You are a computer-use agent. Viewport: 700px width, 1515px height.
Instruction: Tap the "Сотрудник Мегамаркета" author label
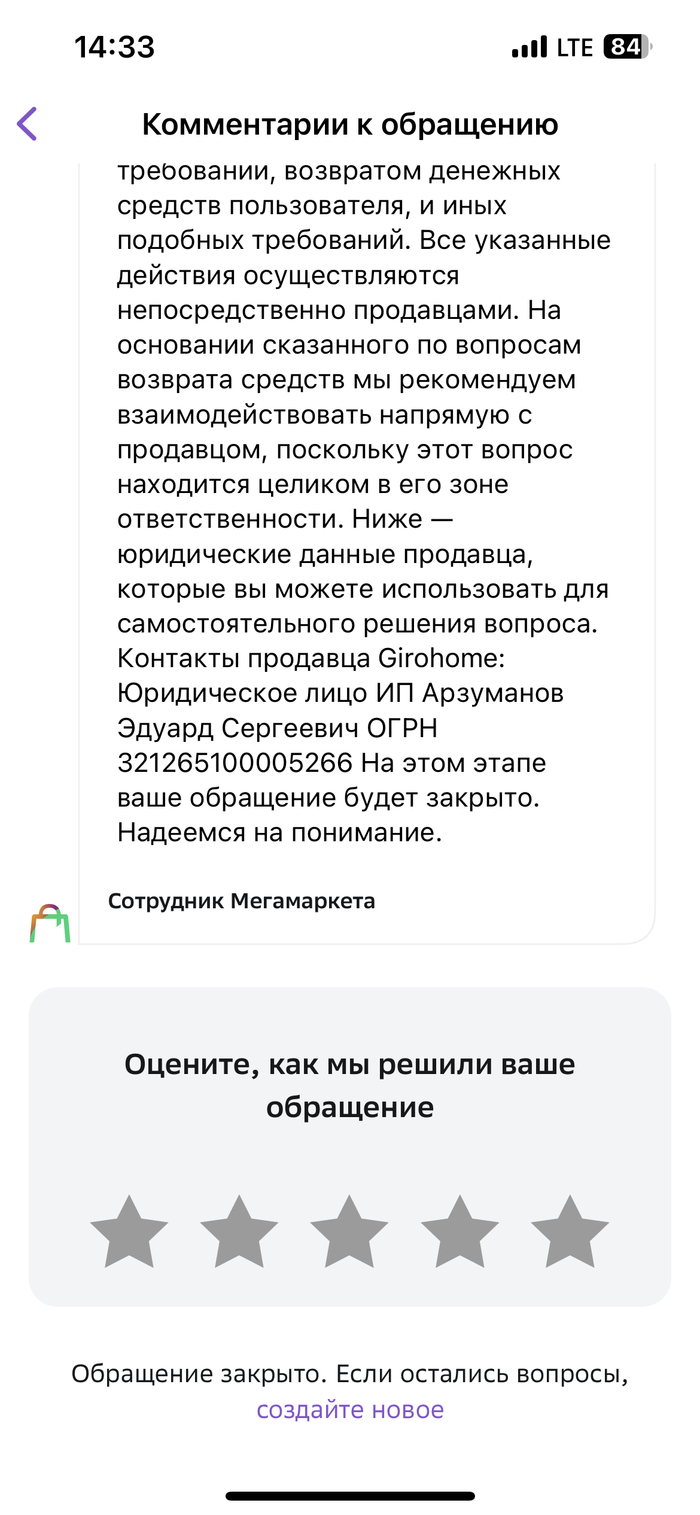(x=241, y=901)
